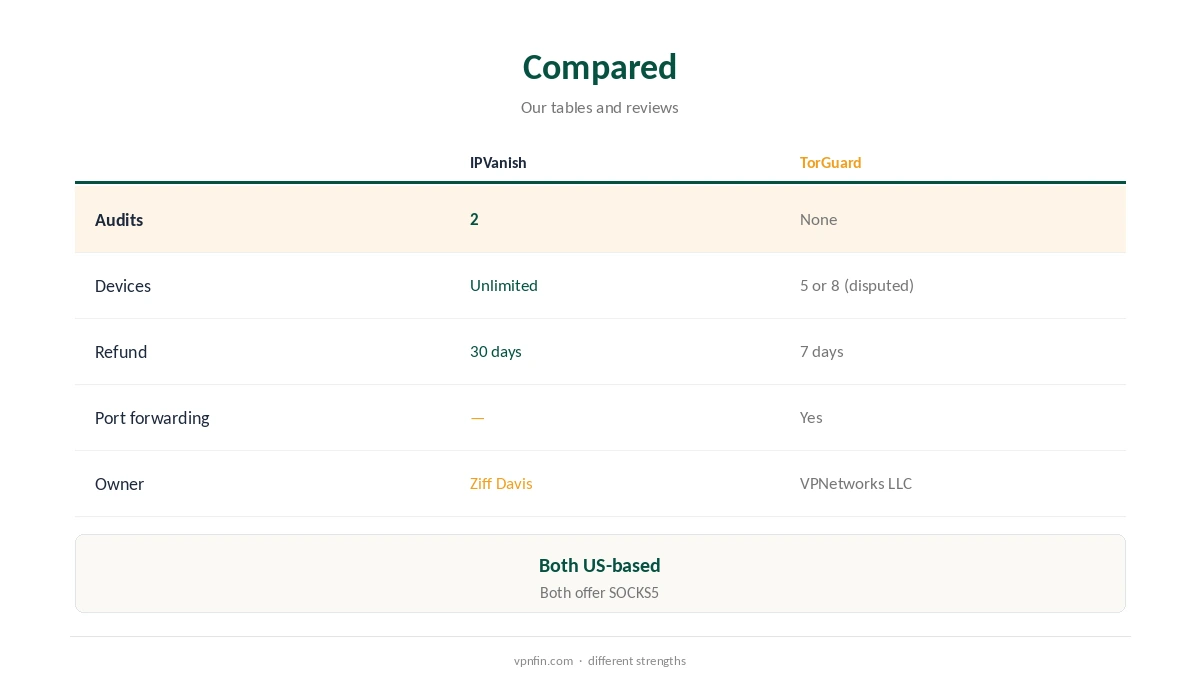The width and height of the screenshot is (1200, 680).
Task: Select the 'Our tables and reviews' subtitle
Action: (x=600, y=107)
